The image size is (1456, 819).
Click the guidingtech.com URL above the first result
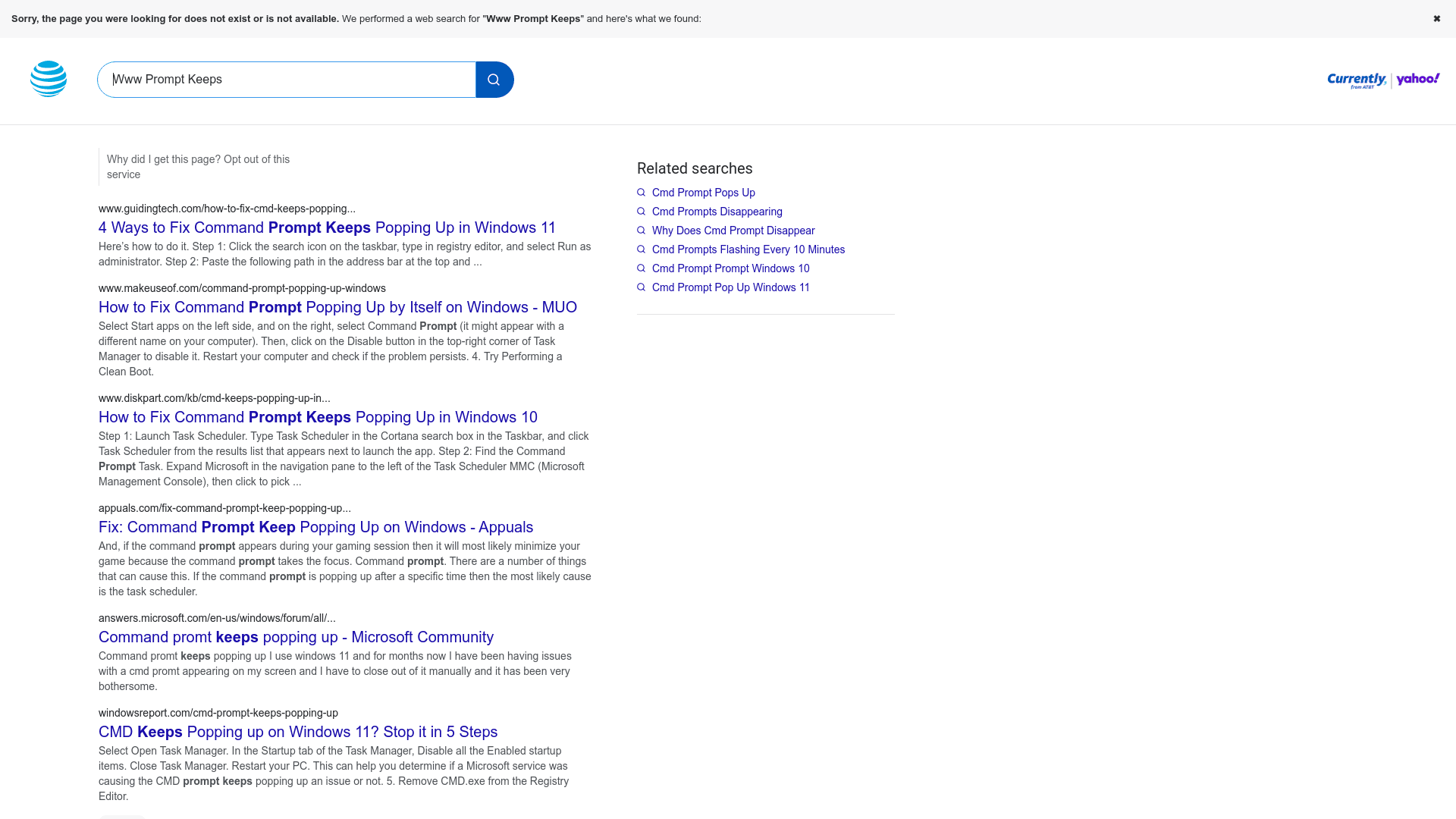pos(227,209)
